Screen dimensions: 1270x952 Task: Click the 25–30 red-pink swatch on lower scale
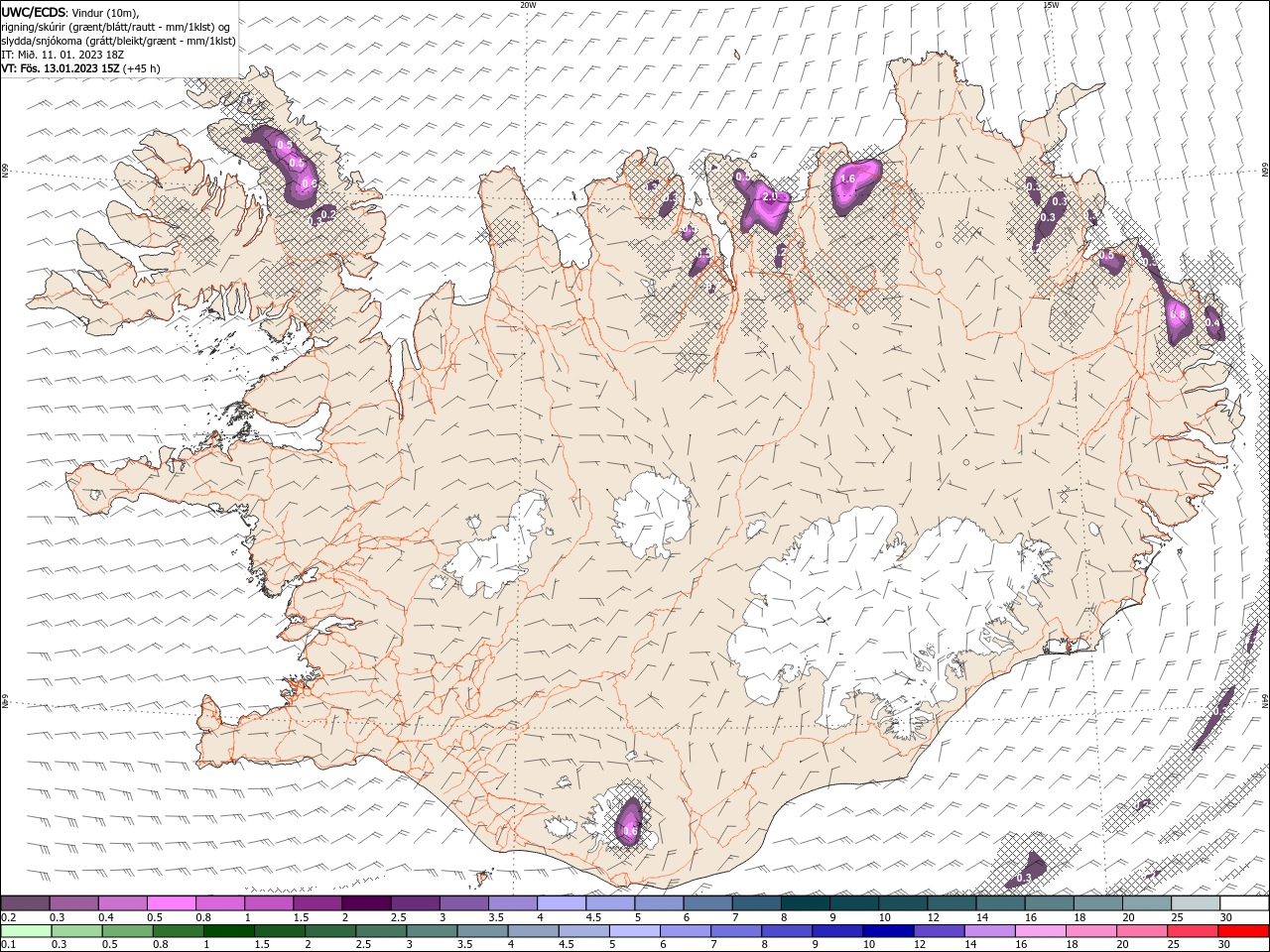pyautogui.click(x=1194, y=931)
